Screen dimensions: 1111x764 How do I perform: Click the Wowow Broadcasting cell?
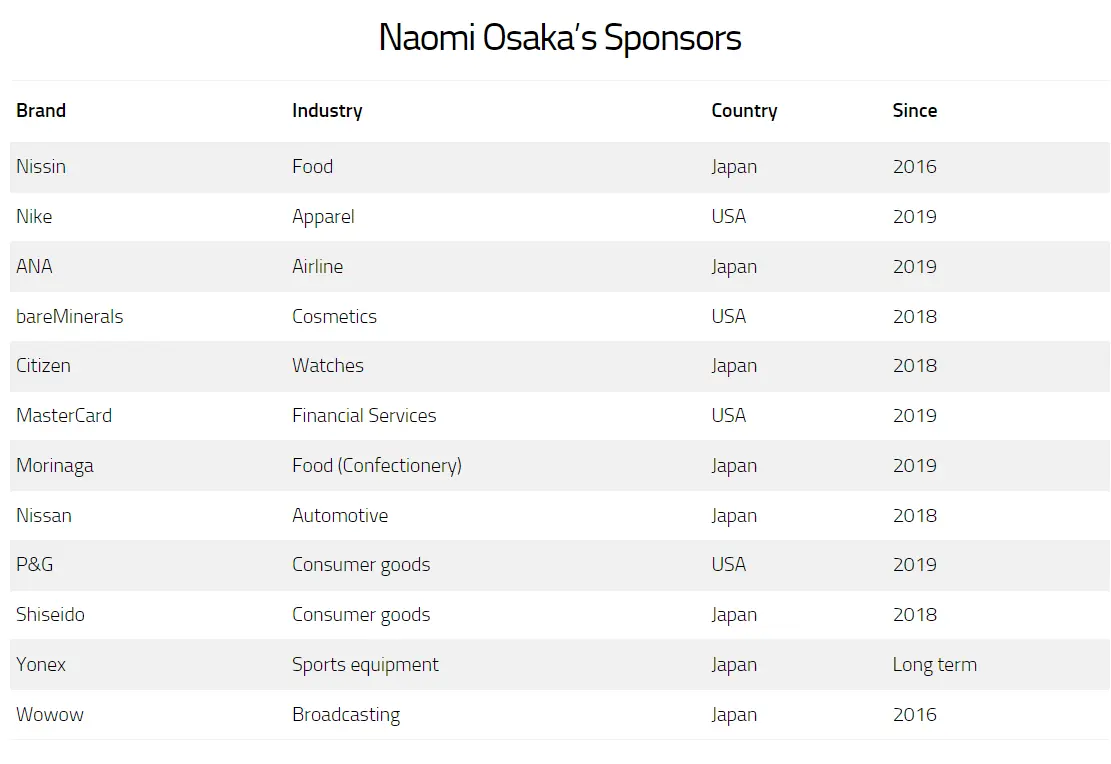pos(346,714)
